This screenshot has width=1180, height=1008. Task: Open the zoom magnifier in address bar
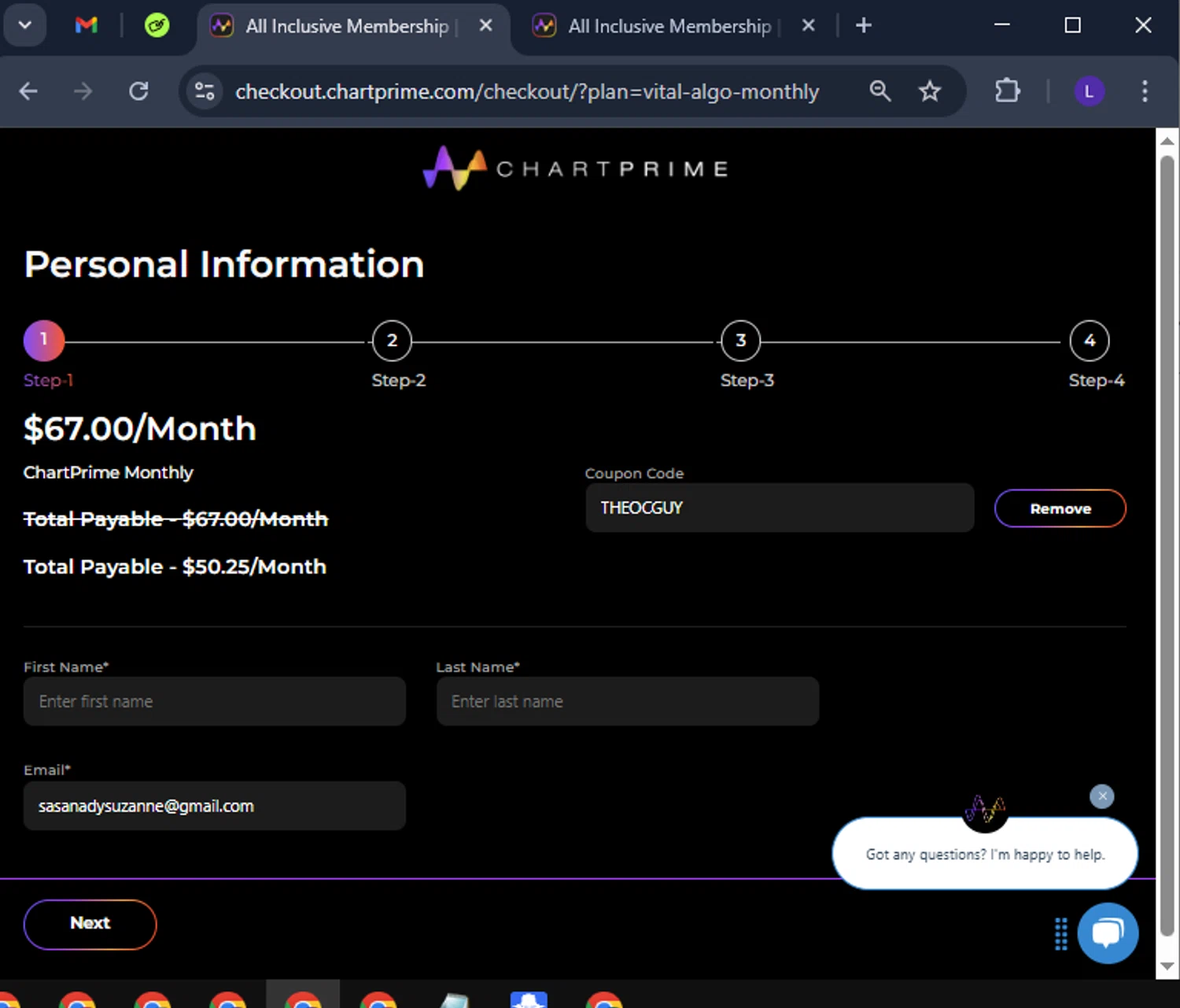point(880,91)
